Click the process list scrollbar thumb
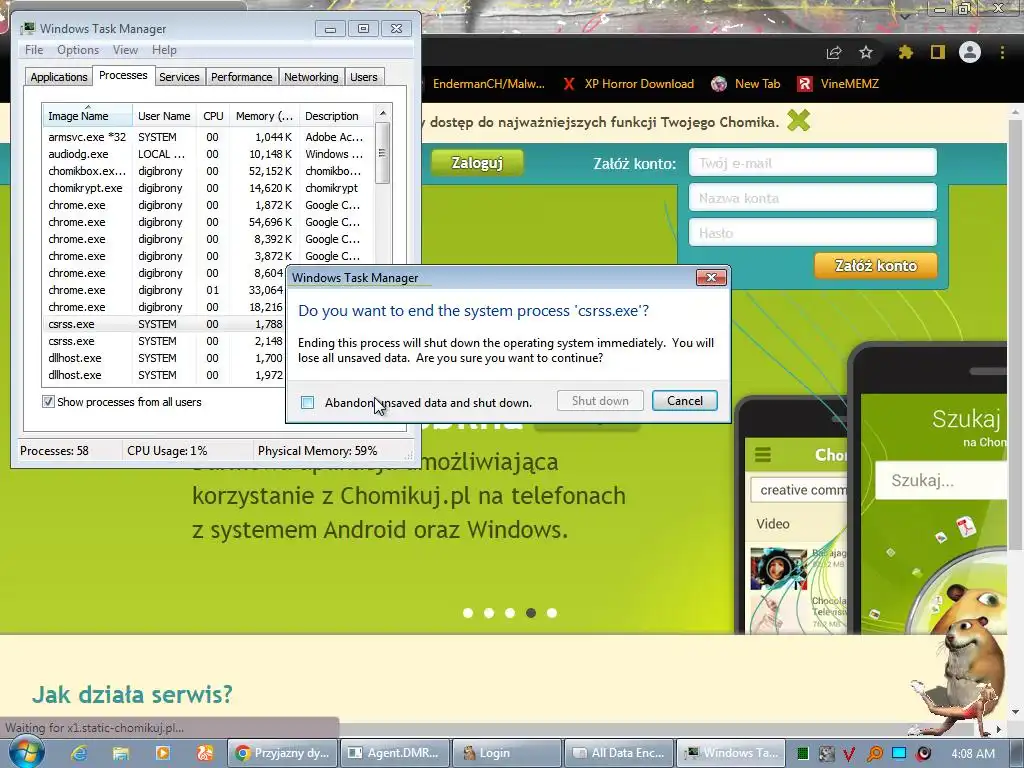This screenshot has height=768, width=1024. [x=383, y=153]
